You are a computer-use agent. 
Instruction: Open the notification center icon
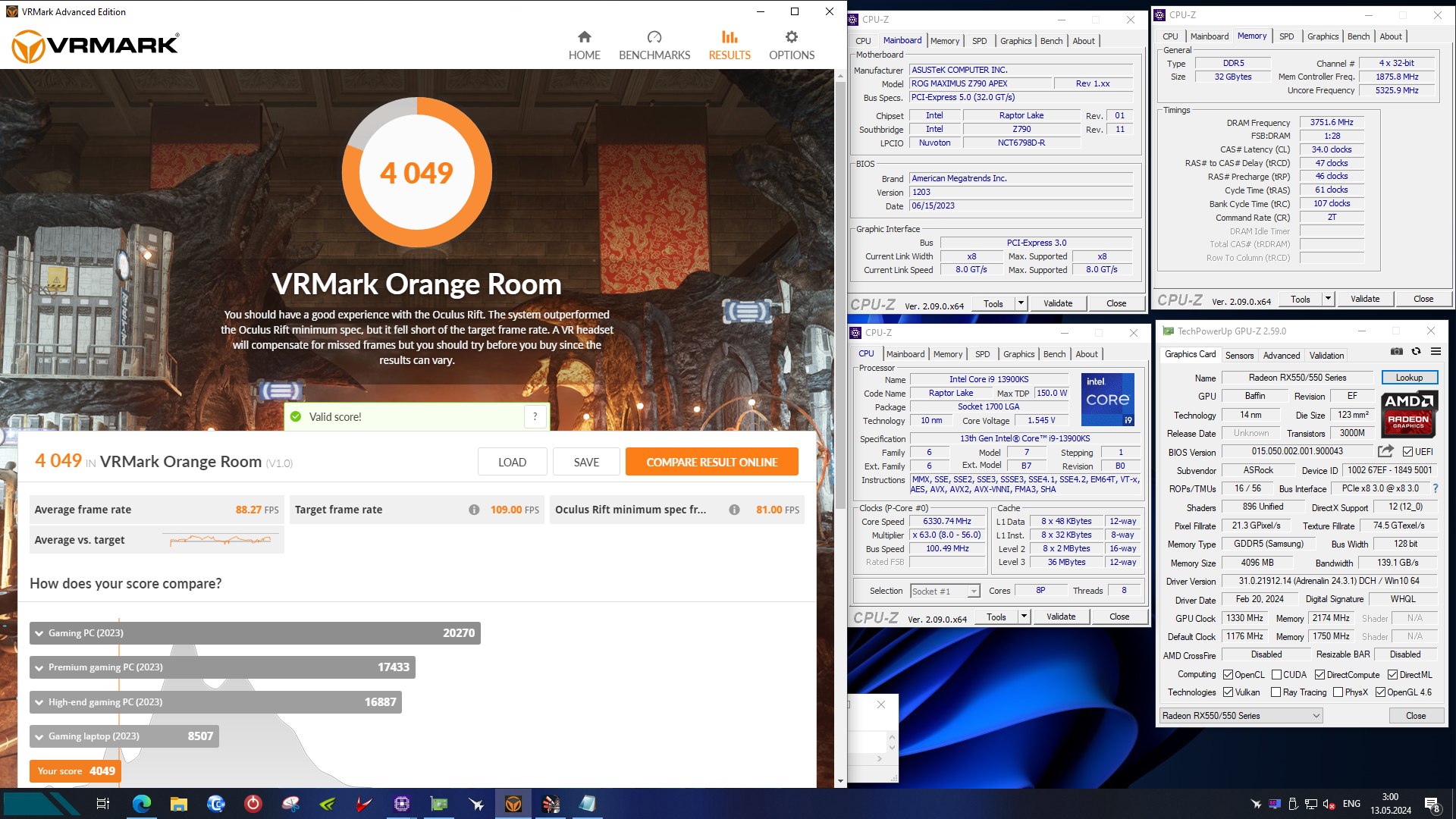coord(1432,804)
